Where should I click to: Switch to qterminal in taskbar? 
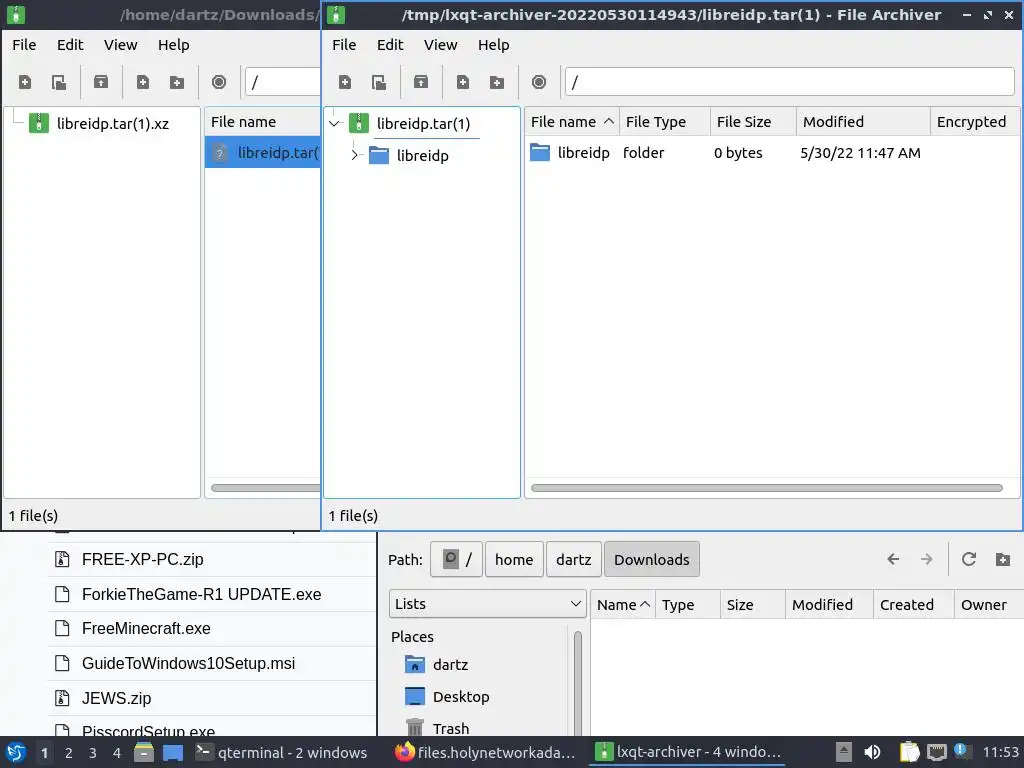[281, 752]
